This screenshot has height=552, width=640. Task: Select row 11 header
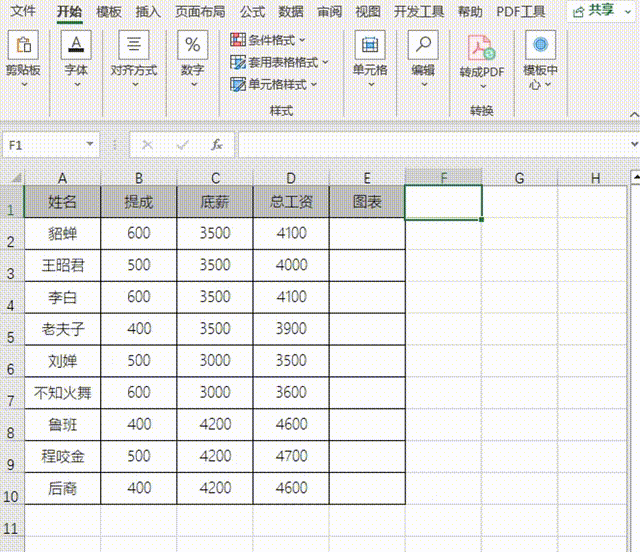click(x=11, y=521)
